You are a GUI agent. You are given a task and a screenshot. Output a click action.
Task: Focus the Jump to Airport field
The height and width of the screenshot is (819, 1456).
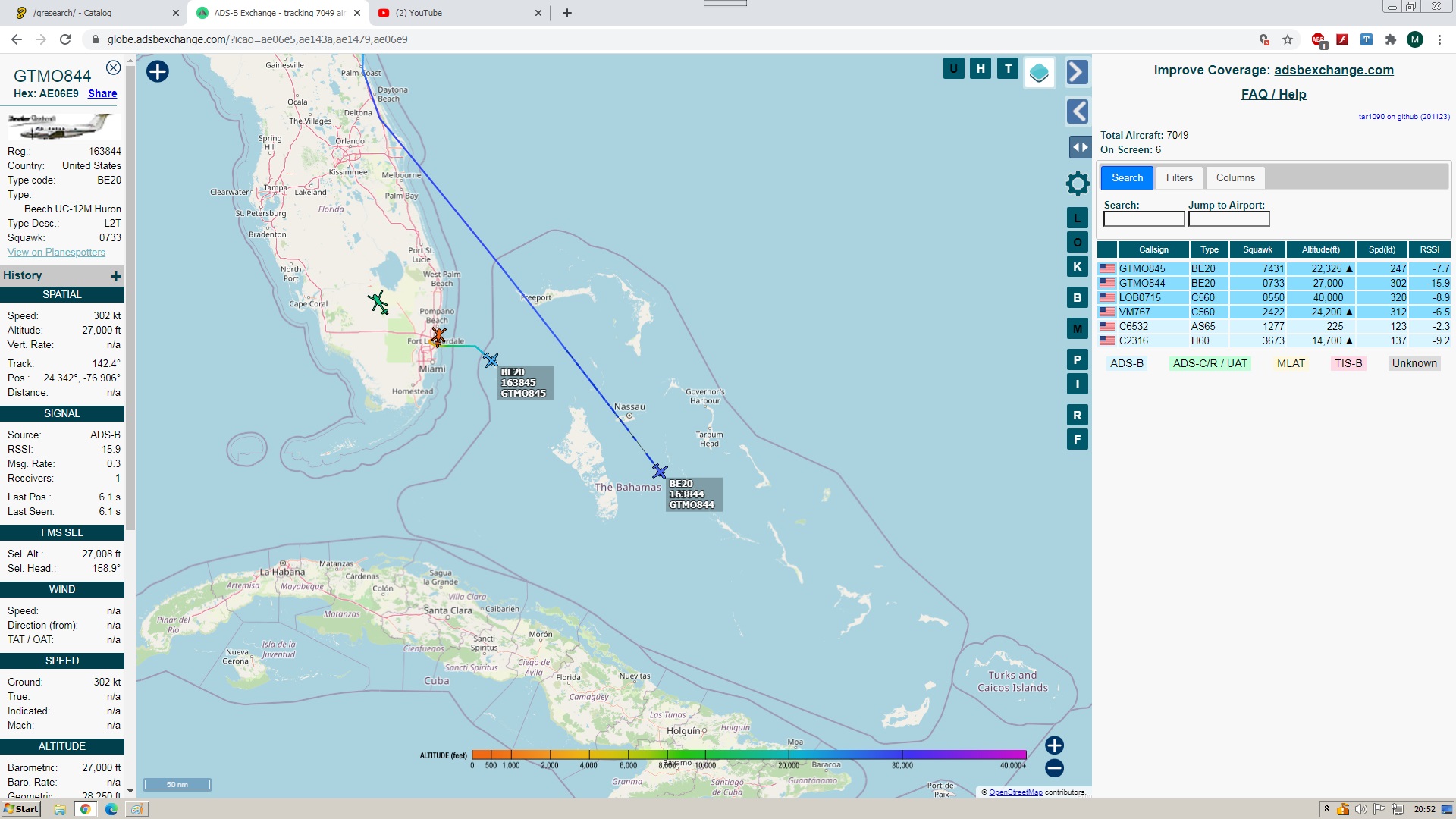[x=1228, y=219]
